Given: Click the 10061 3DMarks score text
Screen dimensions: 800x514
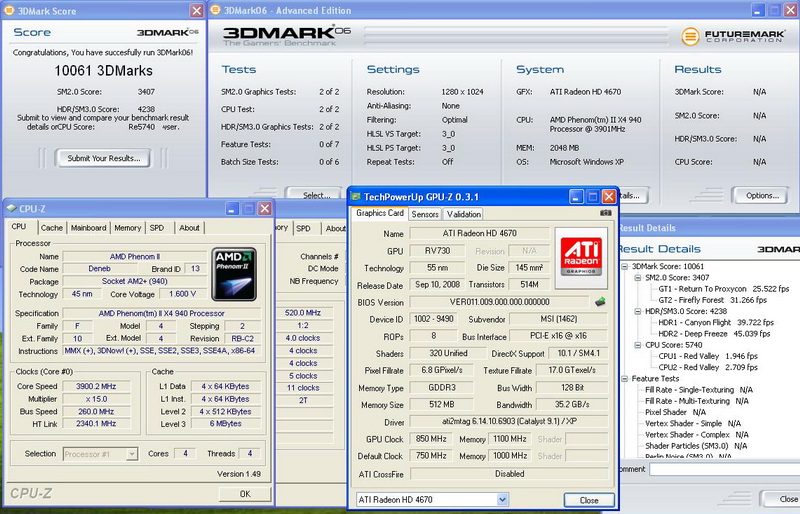Looking at the screenshot, I should click(x=104, y=70).
